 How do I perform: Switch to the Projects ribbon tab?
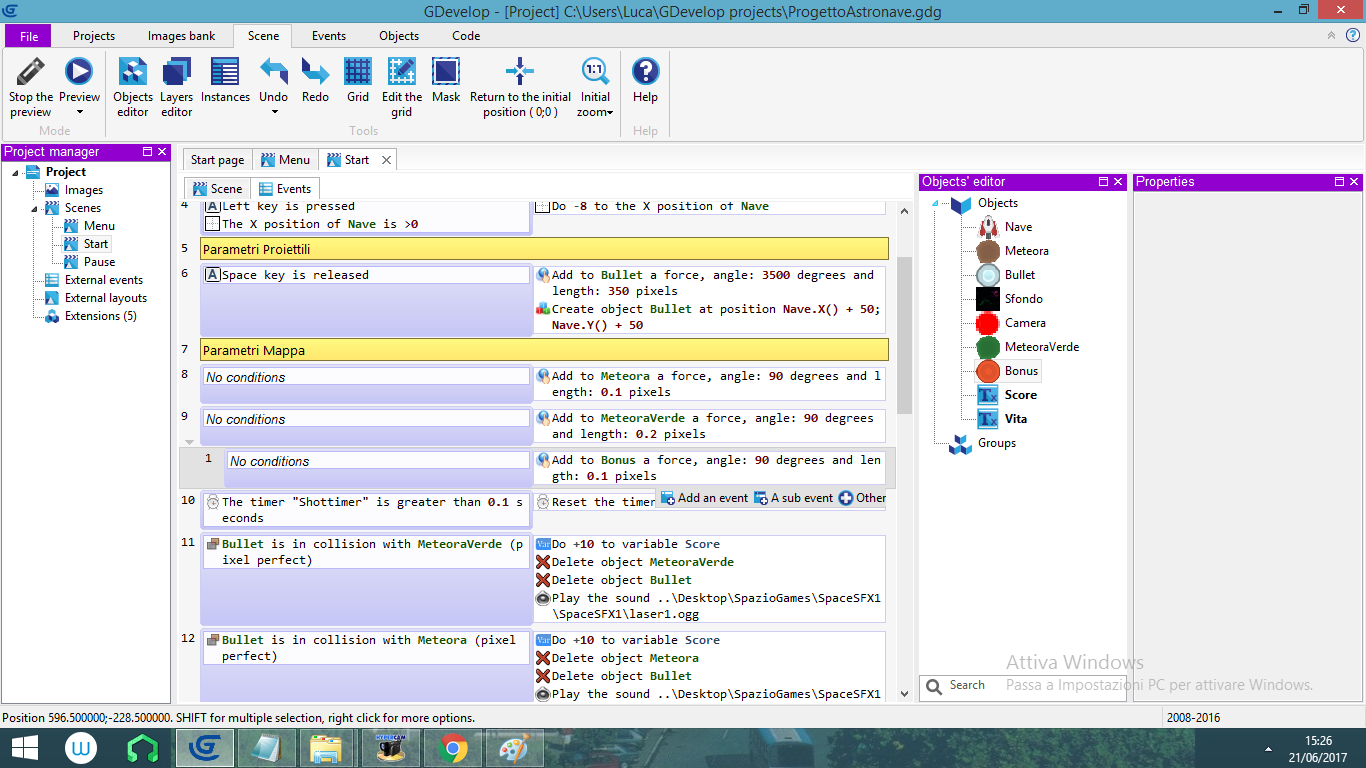[94, 36]
